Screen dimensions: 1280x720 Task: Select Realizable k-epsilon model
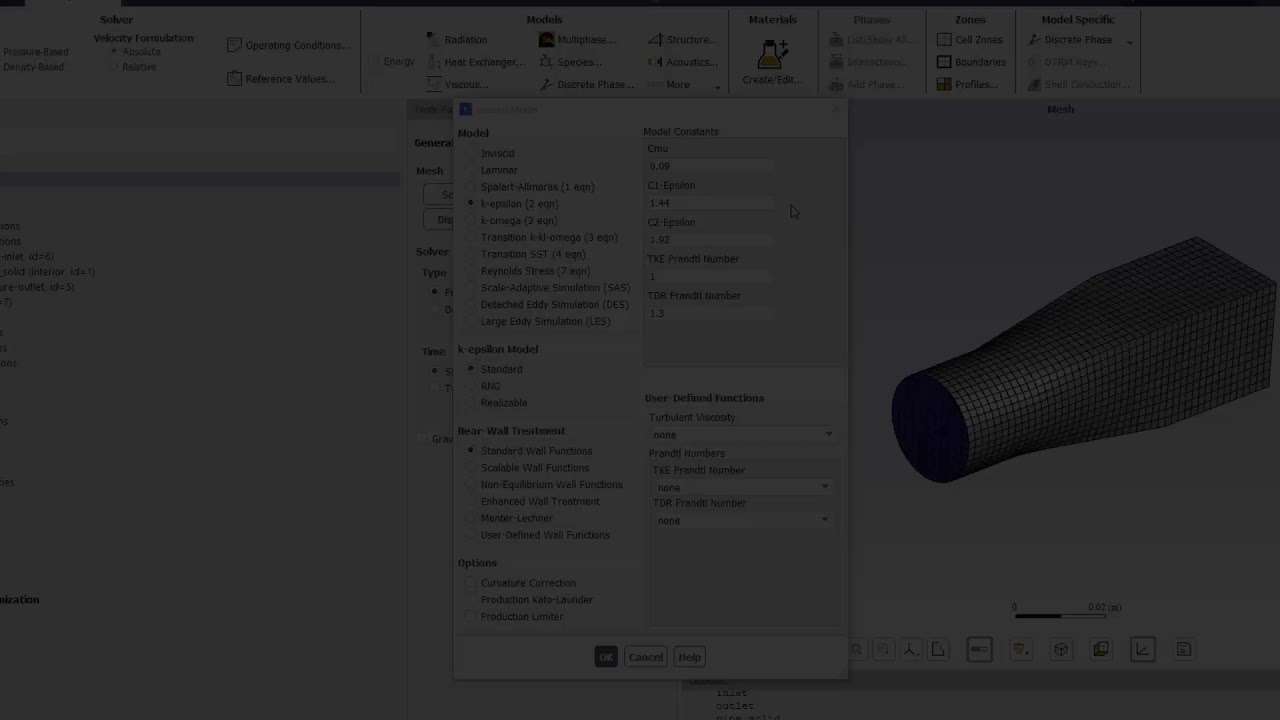coord(496,403)
